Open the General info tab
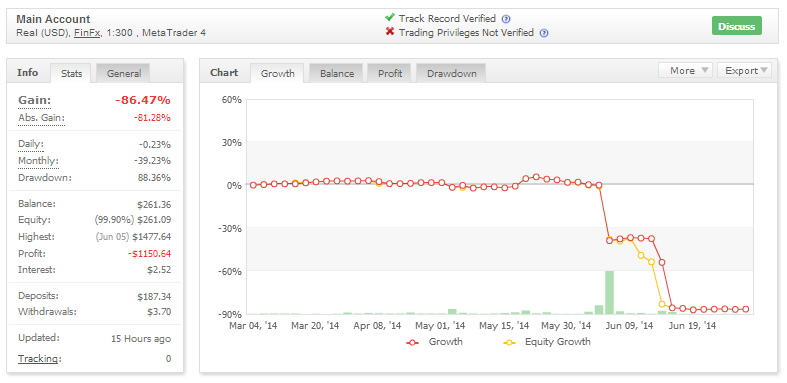The image size is (787, 383). point(123,73)
